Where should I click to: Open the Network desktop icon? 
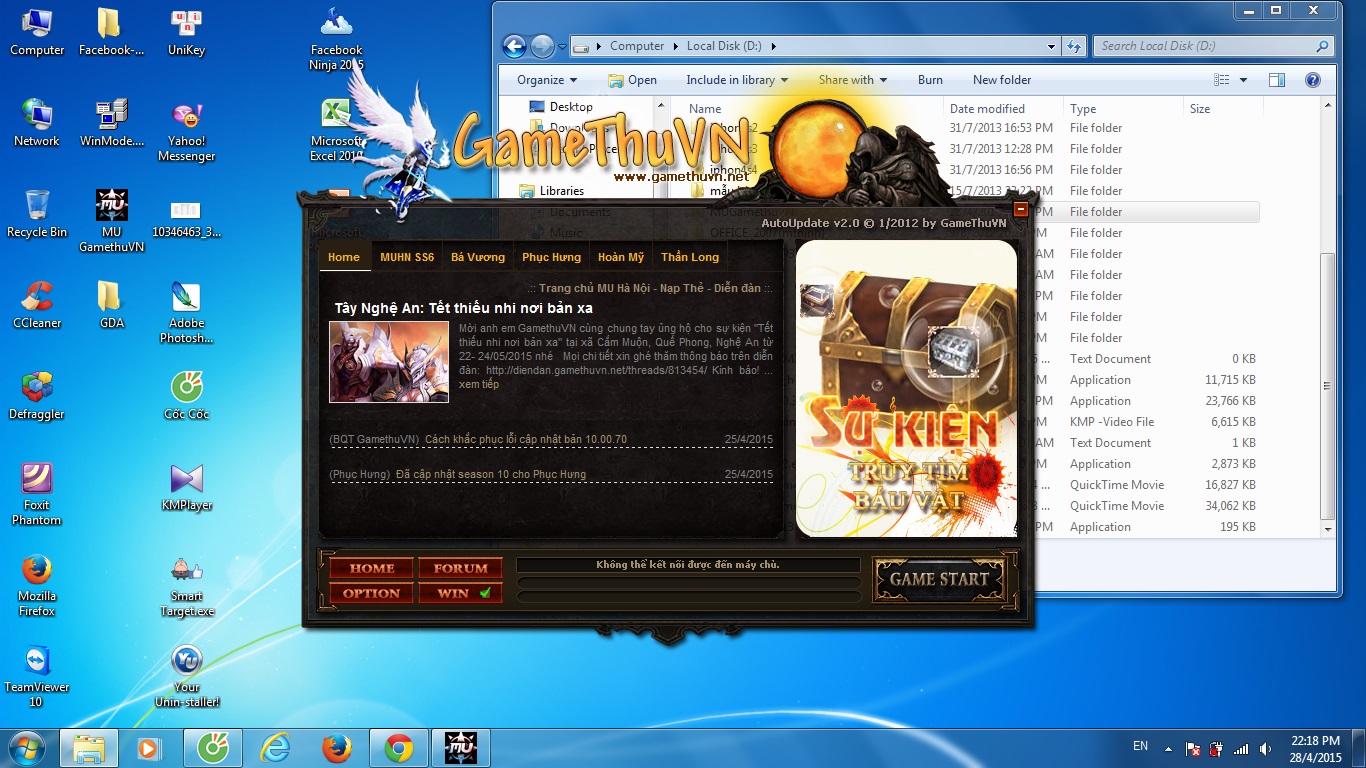tap(37, 123)
